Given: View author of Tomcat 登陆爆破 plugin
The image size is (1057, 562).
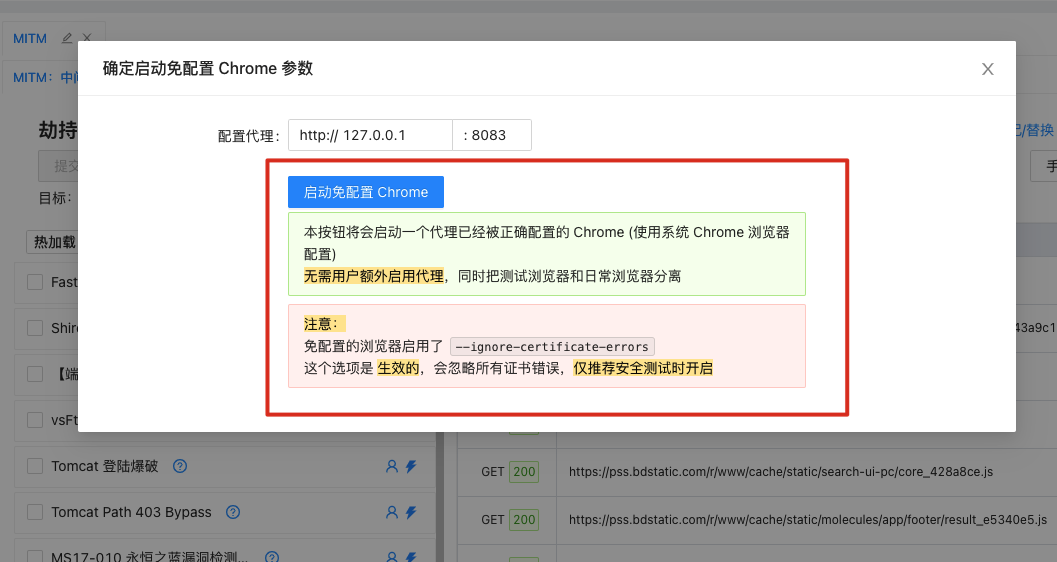Looking at the screenshot, I should tap(392, 466).
